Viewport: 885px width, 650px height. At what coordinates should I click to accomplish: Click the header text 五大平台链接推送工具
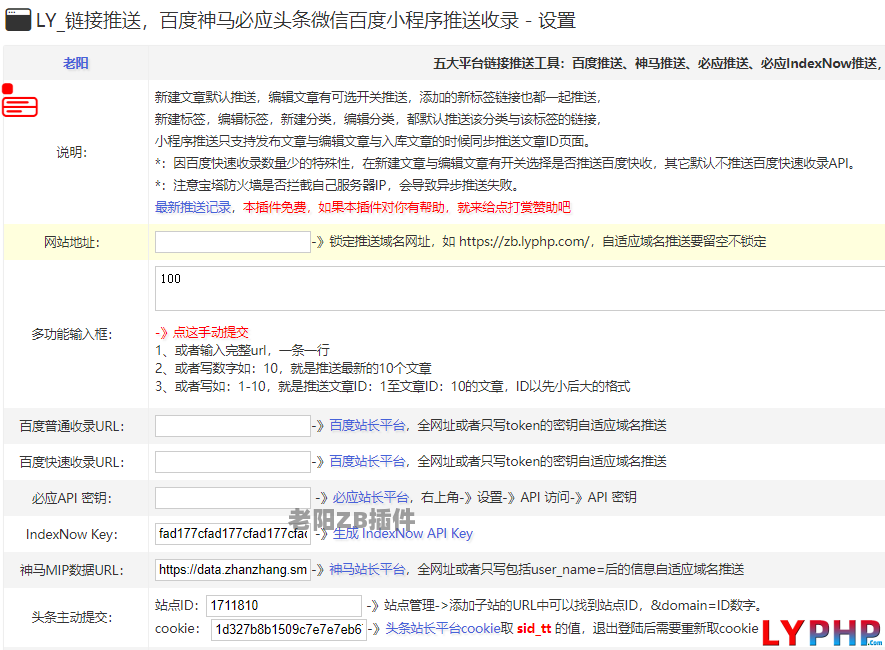coord(656,63)
